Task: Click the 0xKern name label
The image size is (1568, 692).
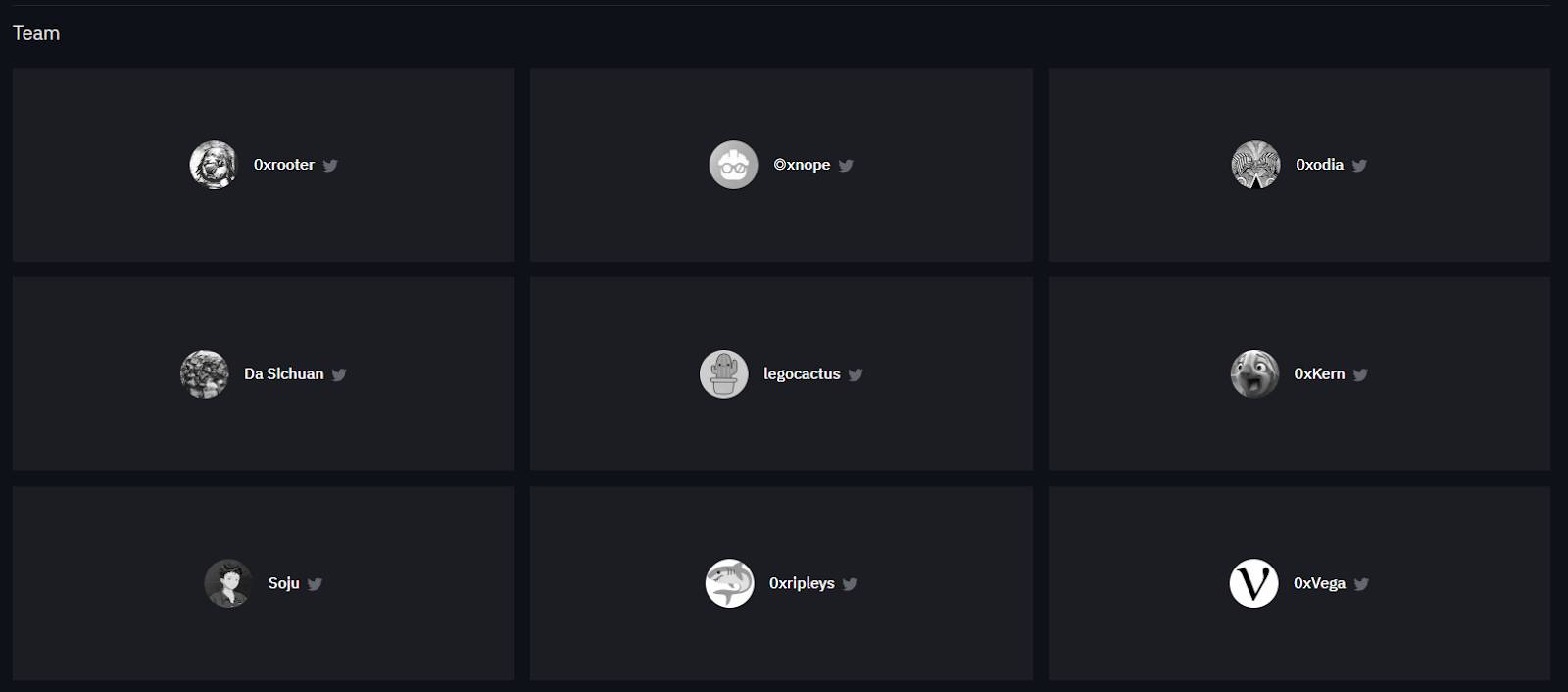Action: click(x=1319, y=373)
